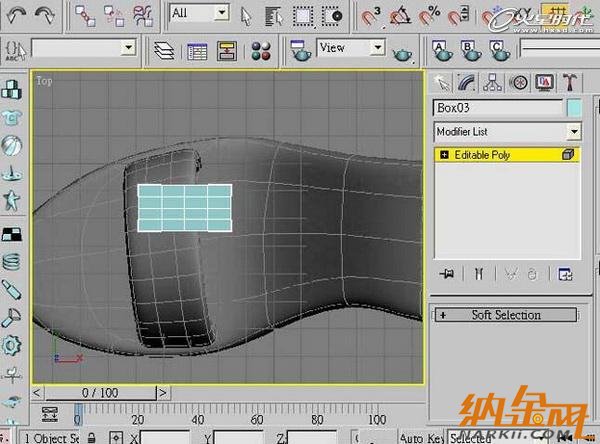Click the Auto Key button
This screenshot has height=444, width=600.
[x=422, y=437]
